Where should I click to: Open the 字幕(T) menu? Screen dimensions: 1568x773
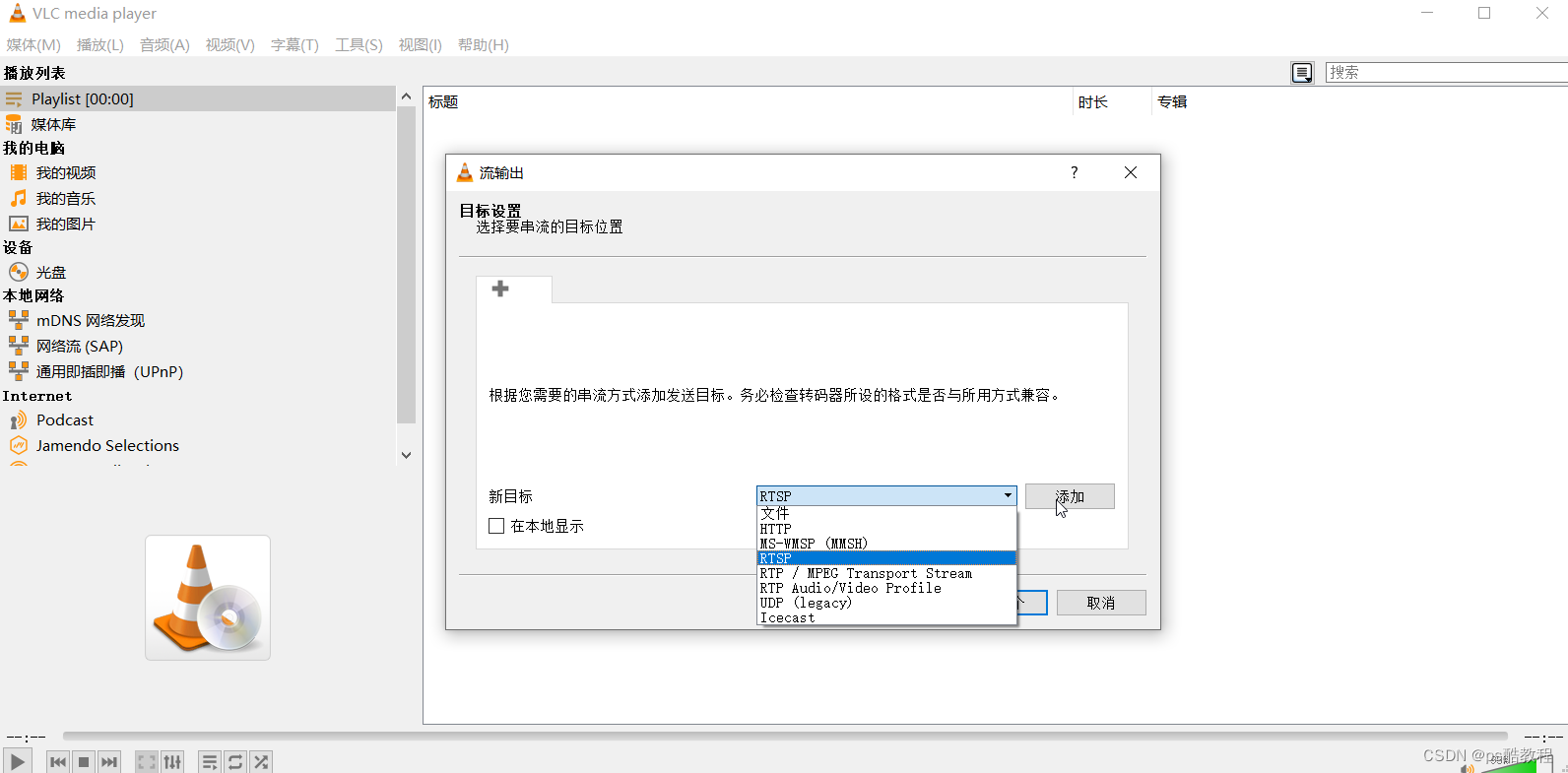click(294, 45)
